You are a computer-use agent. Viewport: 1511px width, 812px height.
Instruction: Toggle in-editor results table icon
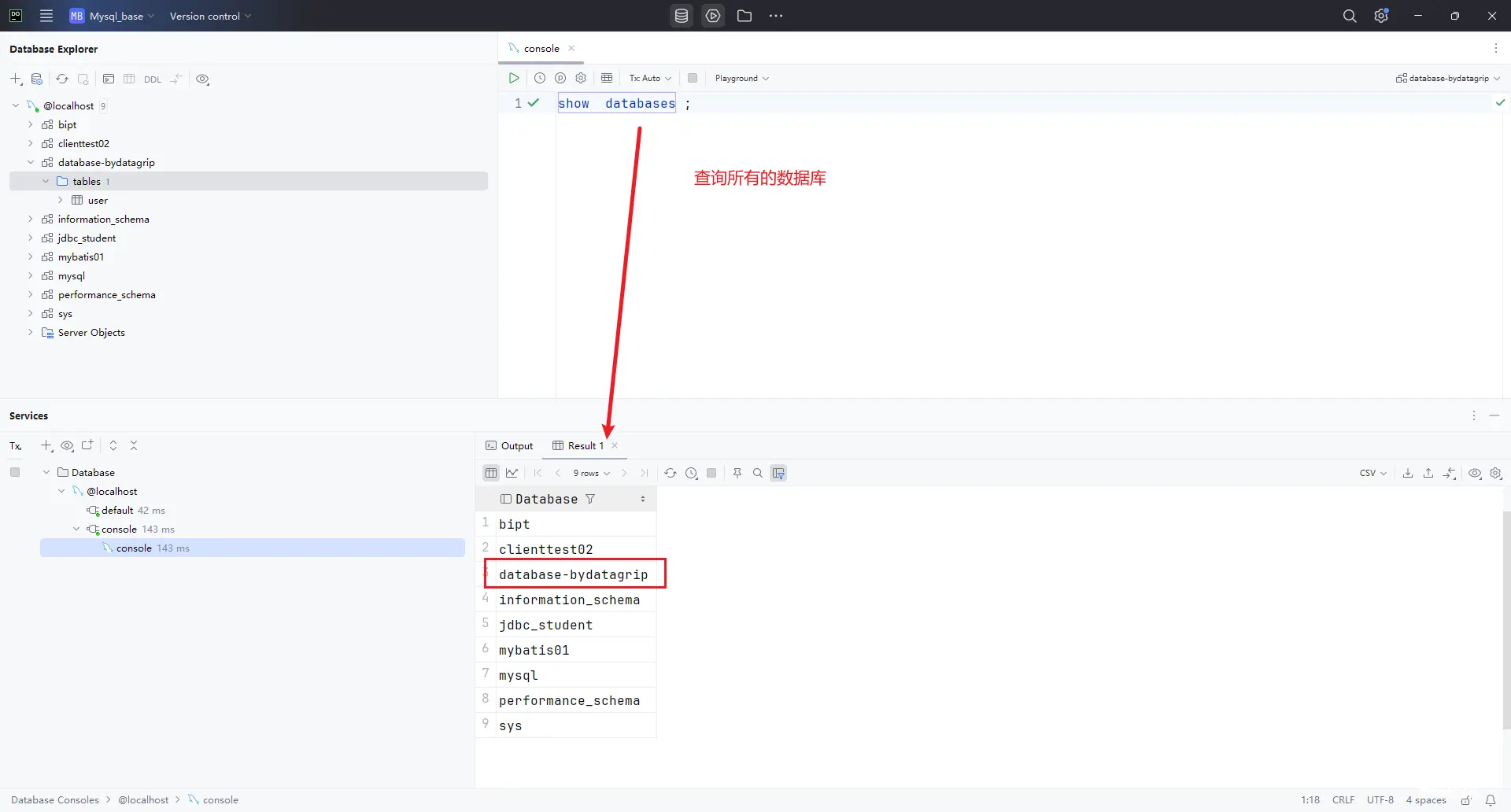click(607, 78)
